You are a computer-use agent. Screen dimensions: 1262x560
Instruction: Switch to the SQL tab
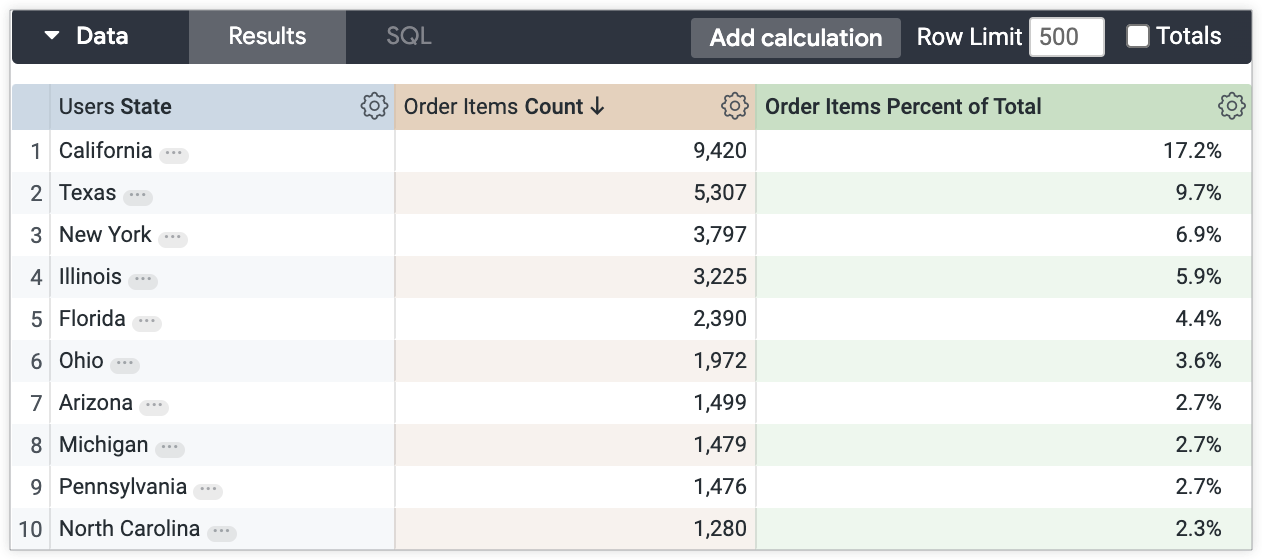408,37
